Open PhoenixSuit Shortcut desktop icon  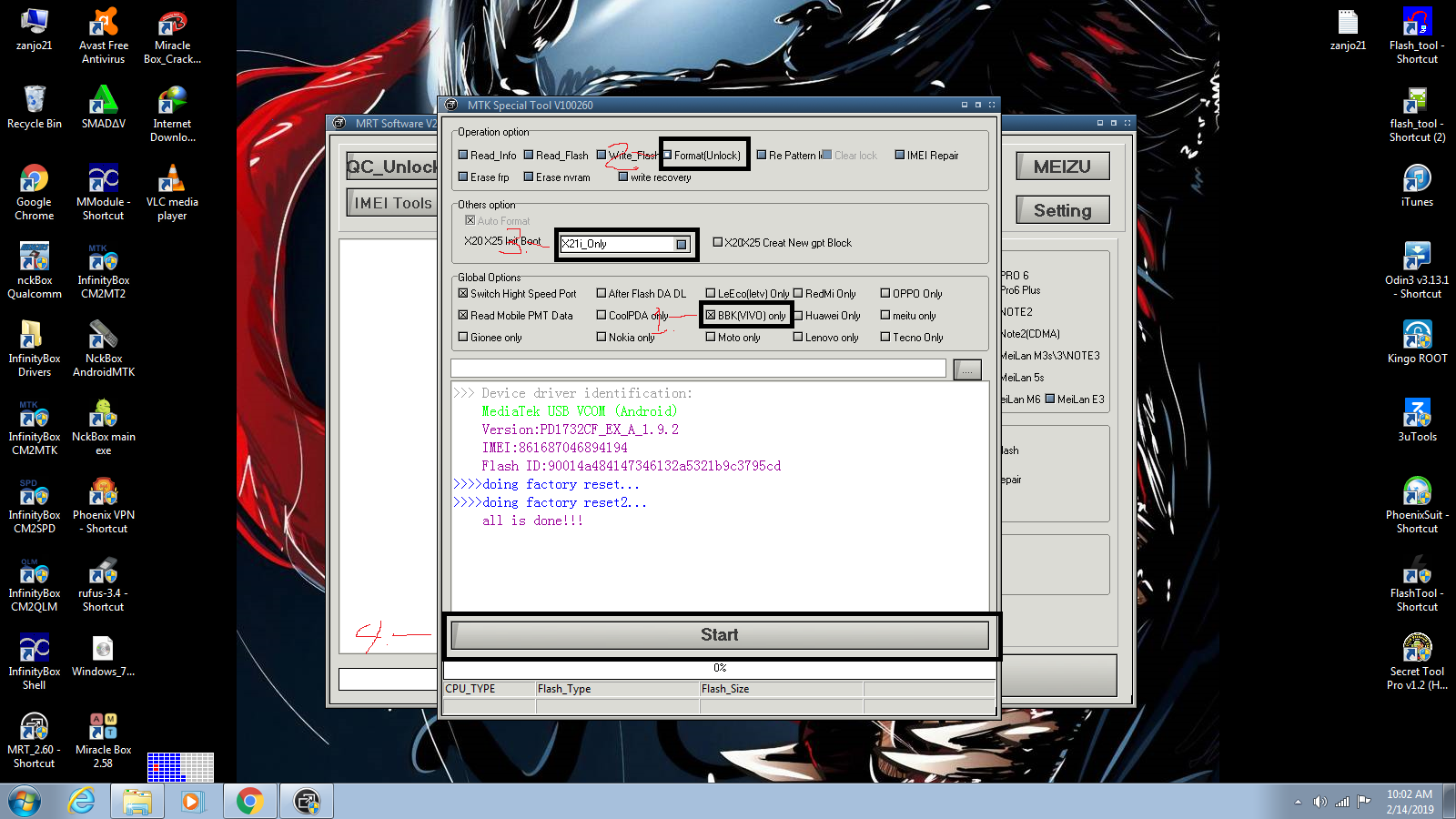(1417, 505)
